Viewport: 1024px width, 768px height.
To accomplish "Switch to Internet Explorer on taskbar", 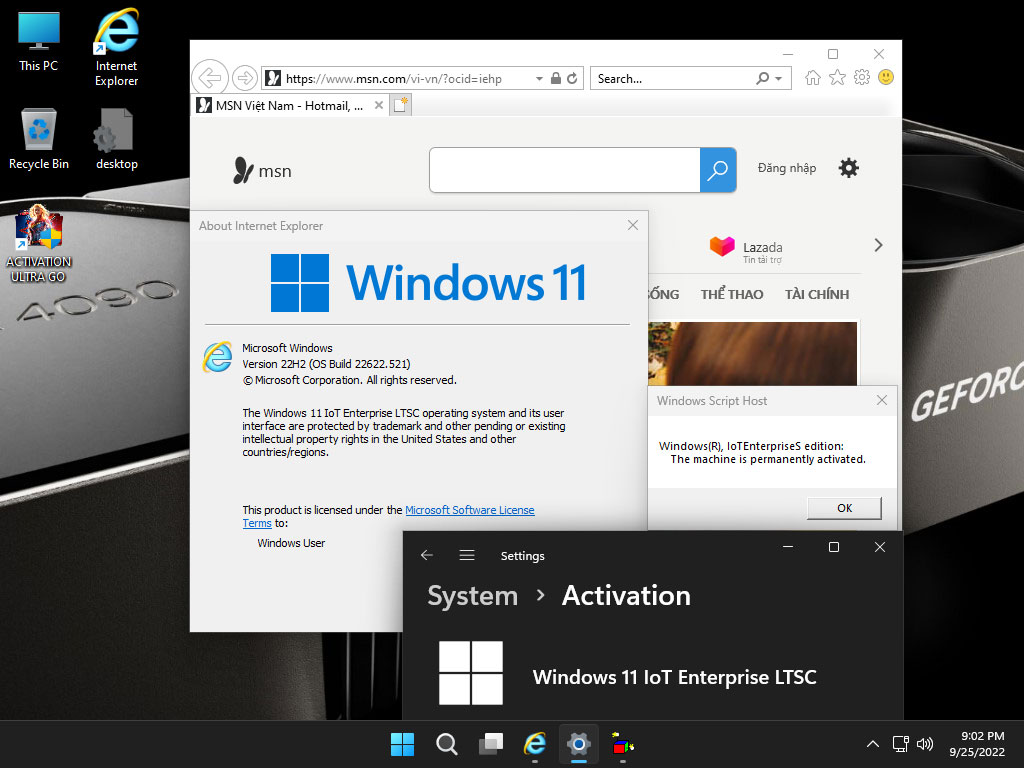I will click(x=535, y=744).
